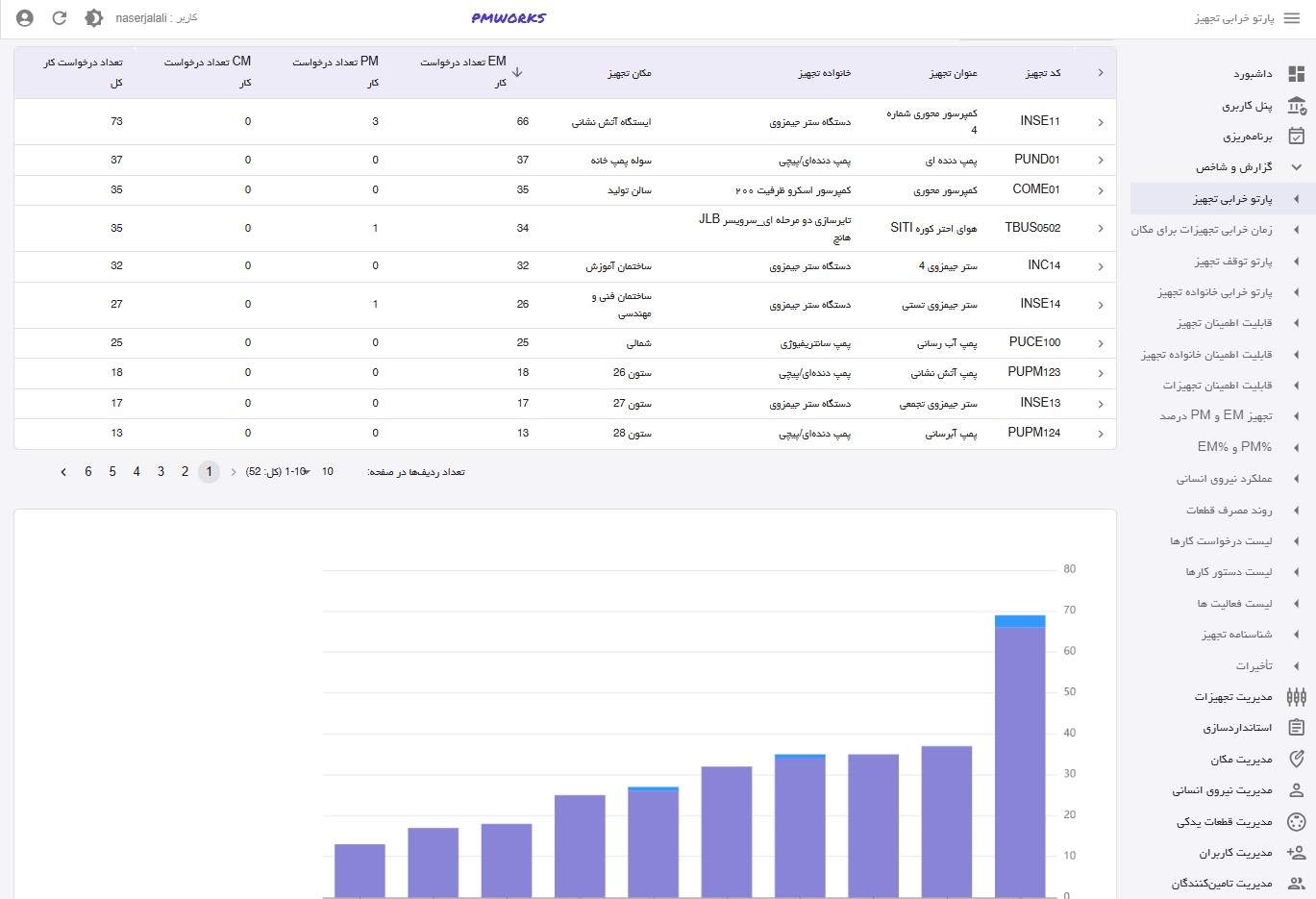Open مدیریت تامین‌کنندگان suppliers icon
1316x899 pixels.
click(x=1298, y=883)
